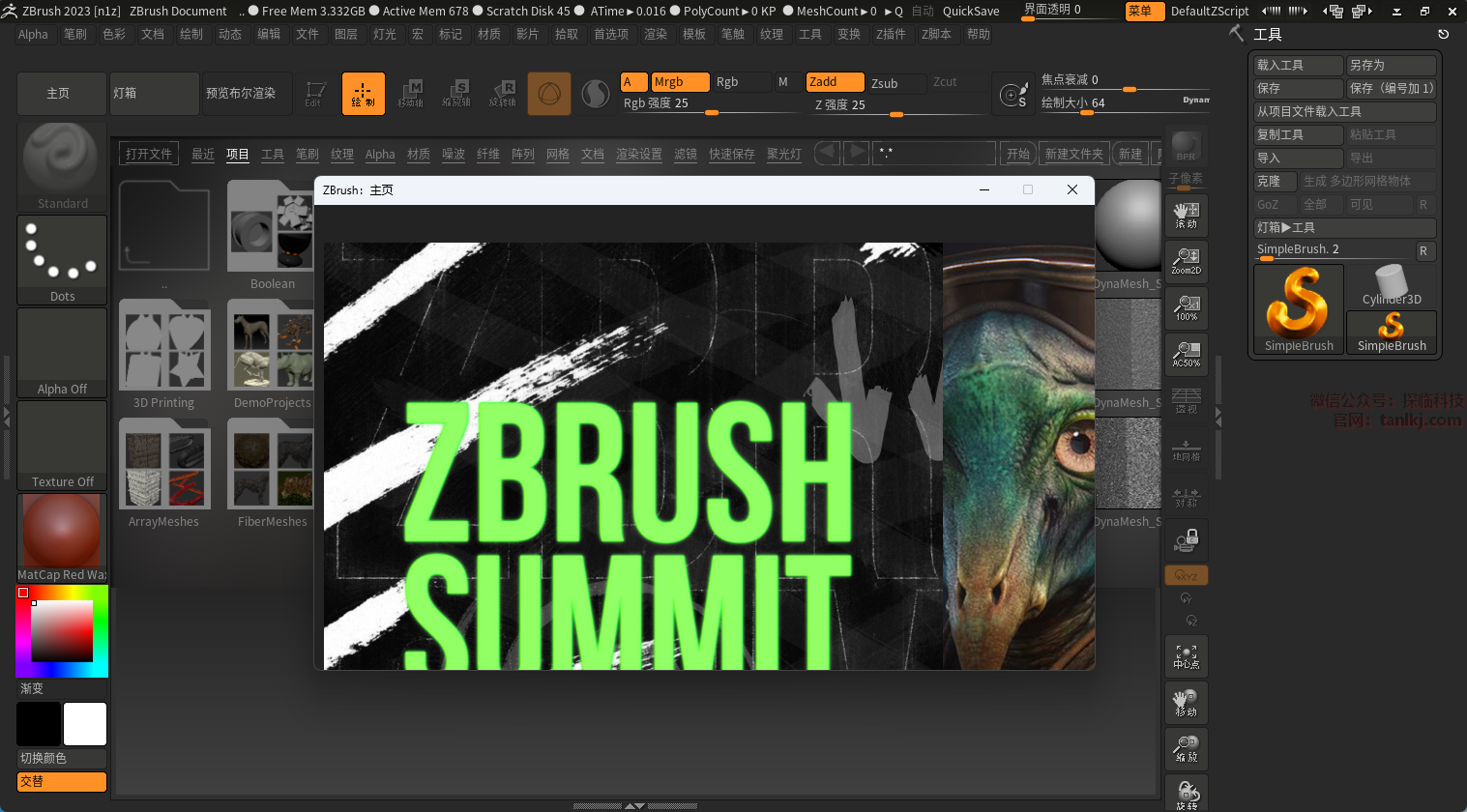Enable the M material channel button
The width and height of the screenshot is (1467, 812).
[x=782, y=82]
